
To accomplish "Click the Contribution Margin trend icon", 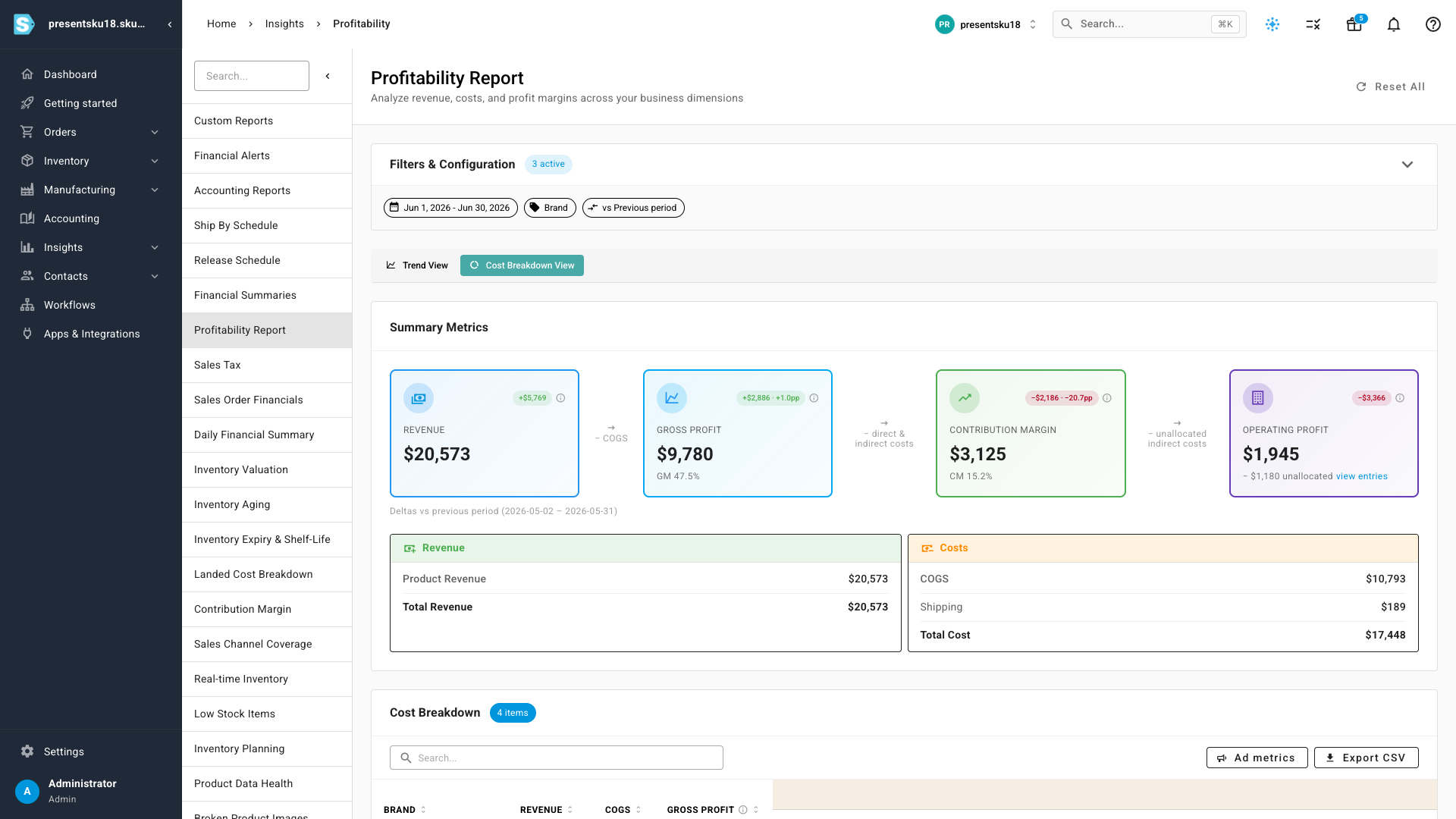I will 965,398.
